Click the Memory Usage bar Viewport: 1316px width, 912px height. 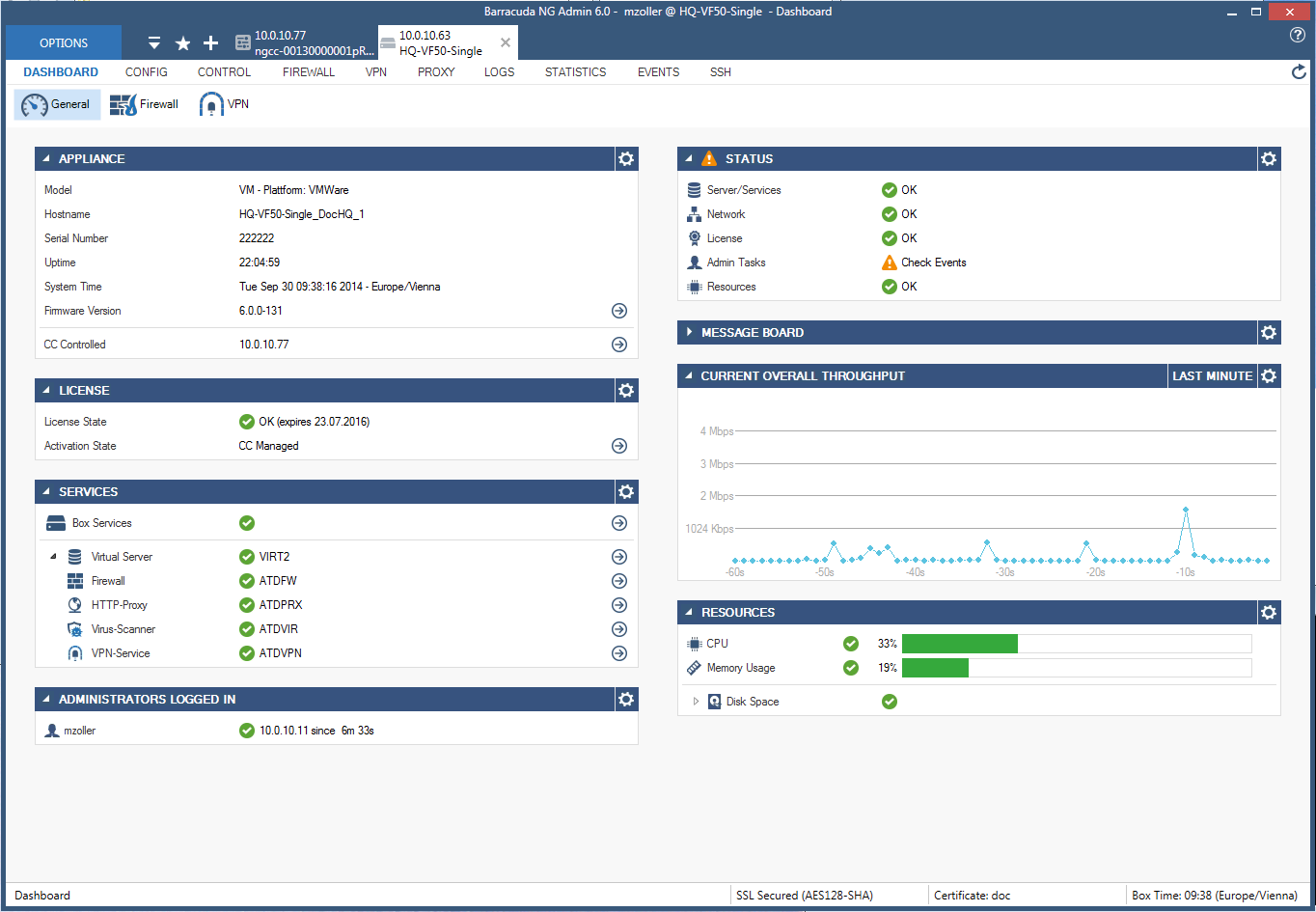[x=1077, y=668]
